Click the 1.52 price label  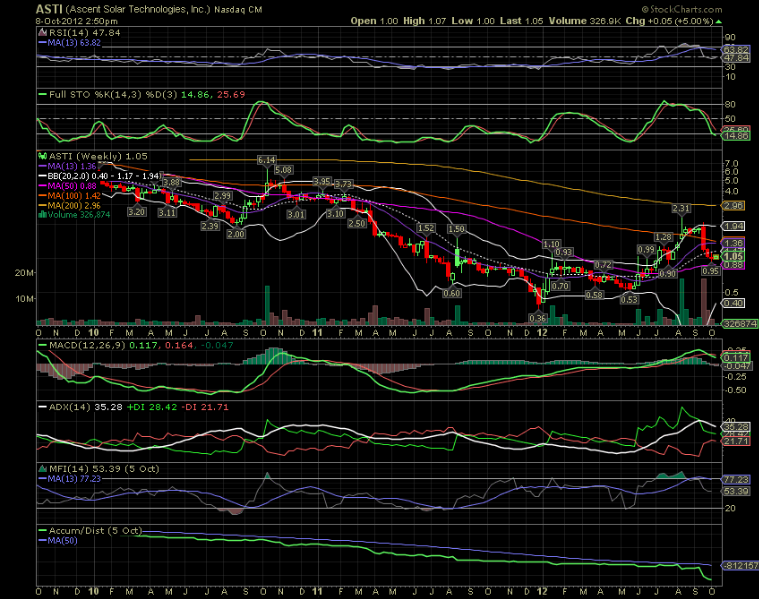click(x=426, y=228)
